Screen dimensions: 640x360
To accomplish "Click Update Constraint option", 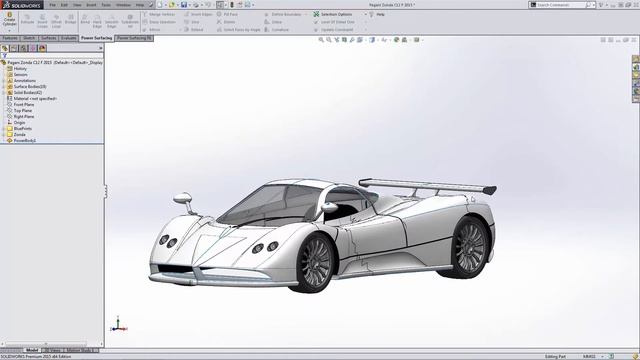I will [333, 30].
